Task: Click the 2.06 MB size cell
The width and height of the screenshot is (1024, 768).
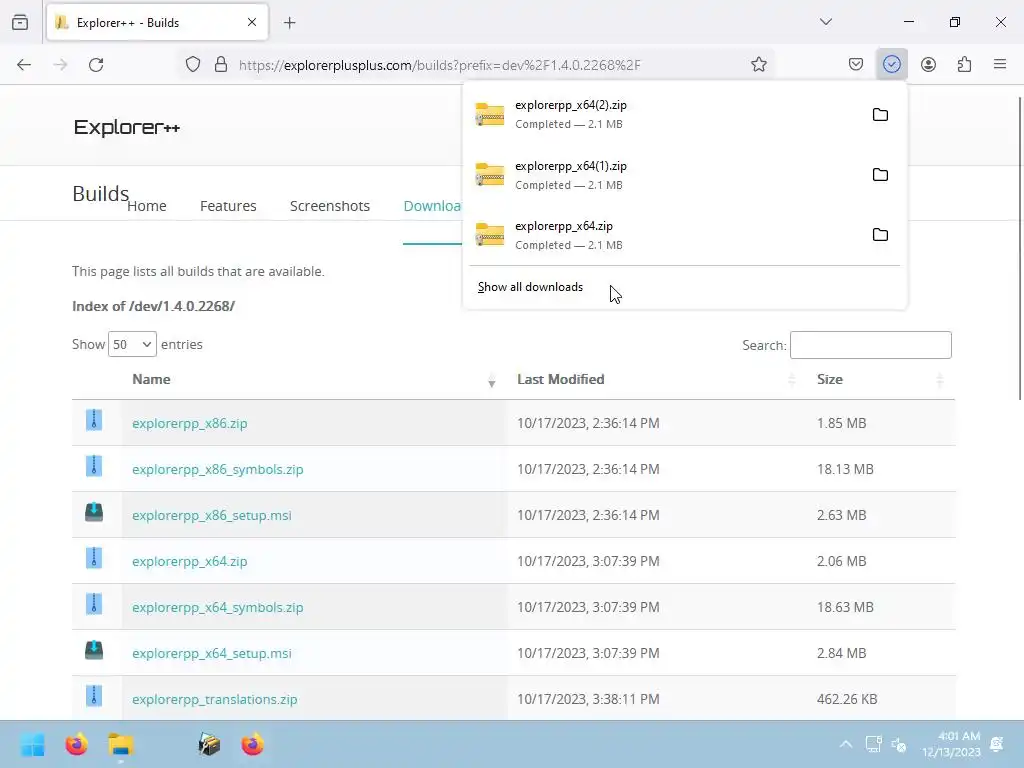Action: 841,562
